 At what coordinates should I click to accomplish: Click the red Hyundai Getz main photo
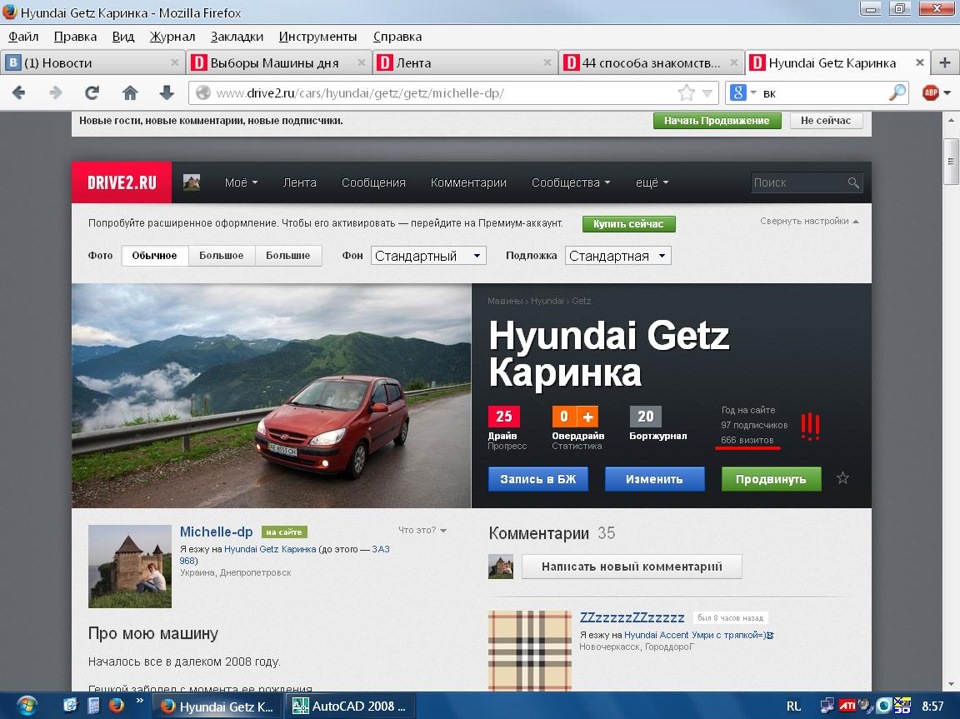pyautogui.click(x=271, y=395)
